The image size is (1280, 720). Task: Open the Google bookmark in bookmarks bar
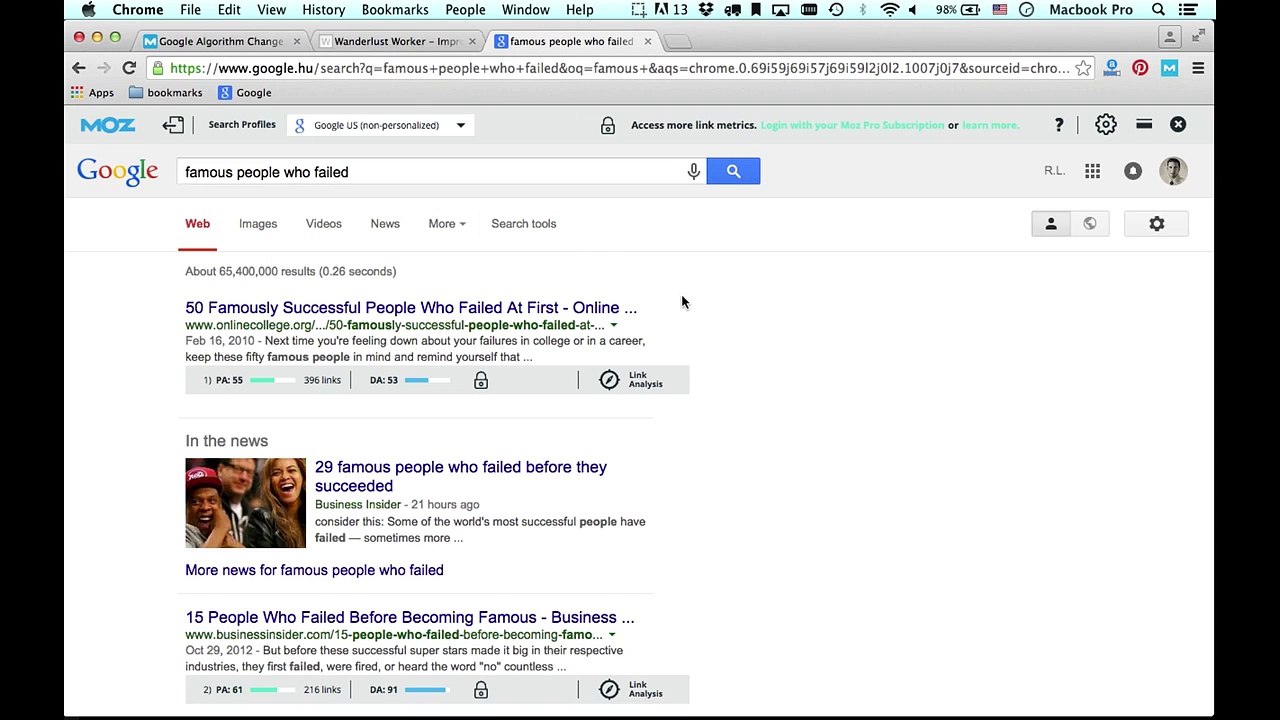click(245, 93)
